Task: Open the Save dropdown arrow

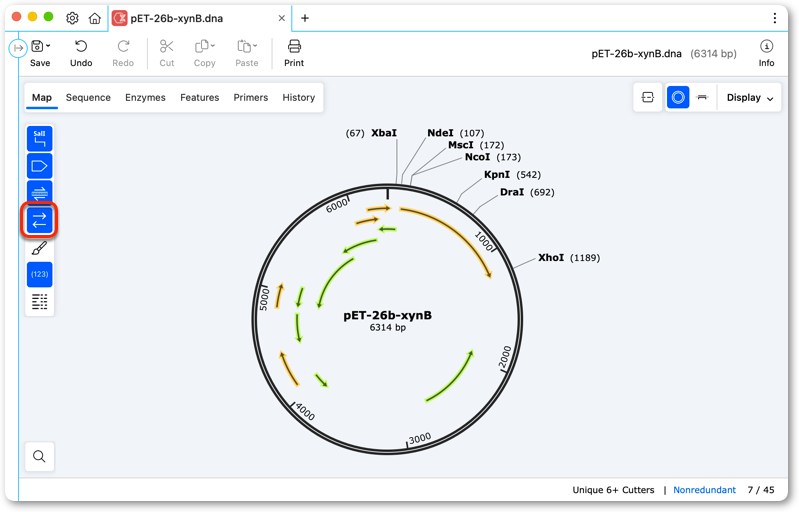Action: click(x=48, y=46)
